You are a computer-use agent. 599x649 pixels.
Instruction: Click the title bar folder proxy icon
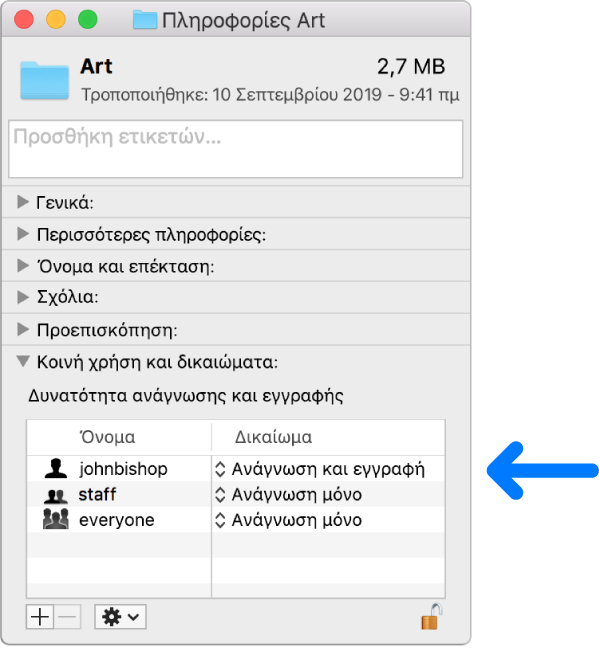[145, 20]
